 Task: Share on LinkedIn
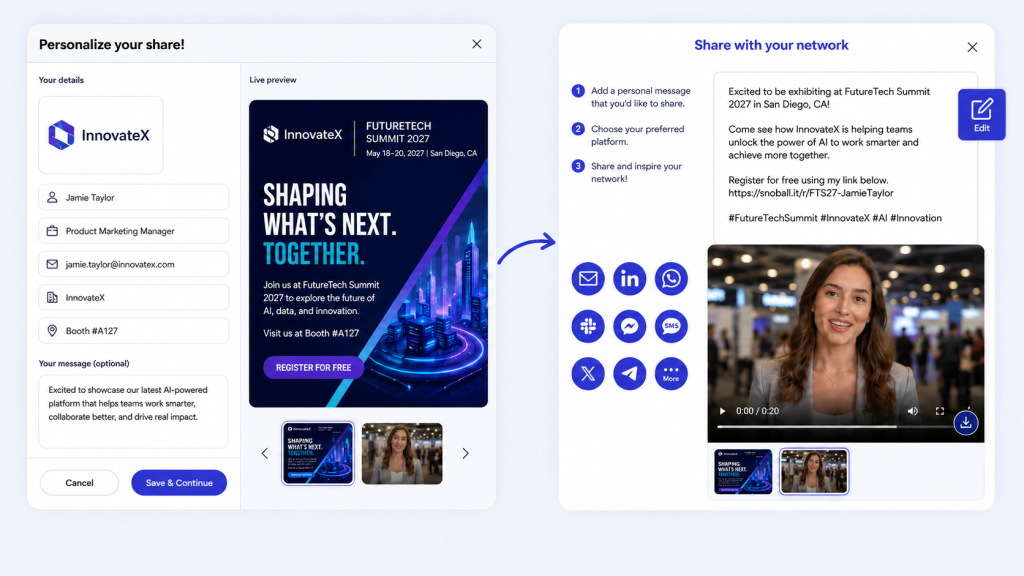(630, 279)
